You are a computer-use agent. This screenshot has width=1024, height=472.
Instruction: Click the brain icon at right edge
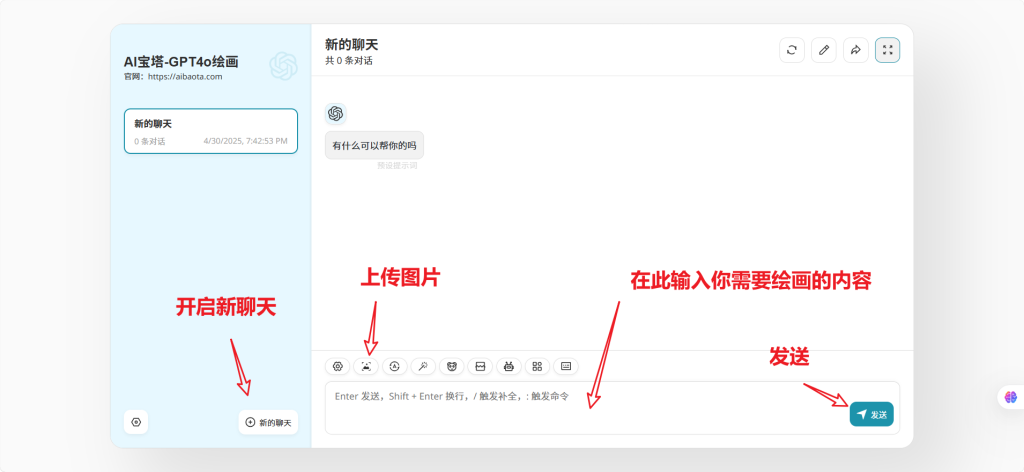click(1011, 397)
